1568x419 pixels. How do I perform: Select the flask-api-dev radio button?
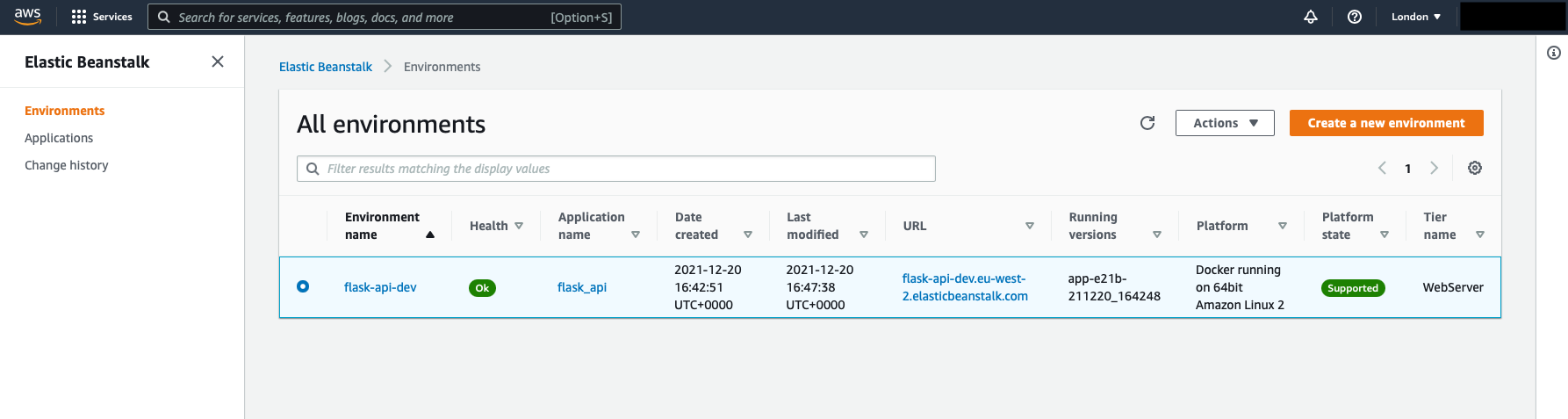click(303, 286)
